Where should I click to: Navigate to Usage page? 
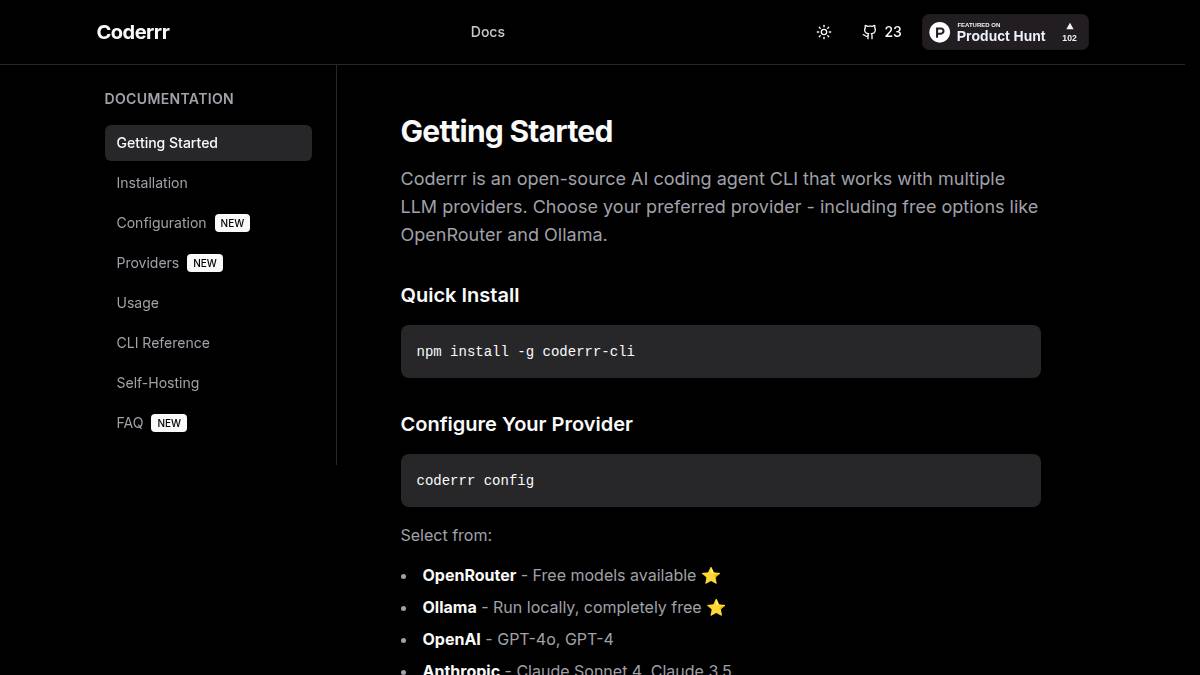pos(138,303)
